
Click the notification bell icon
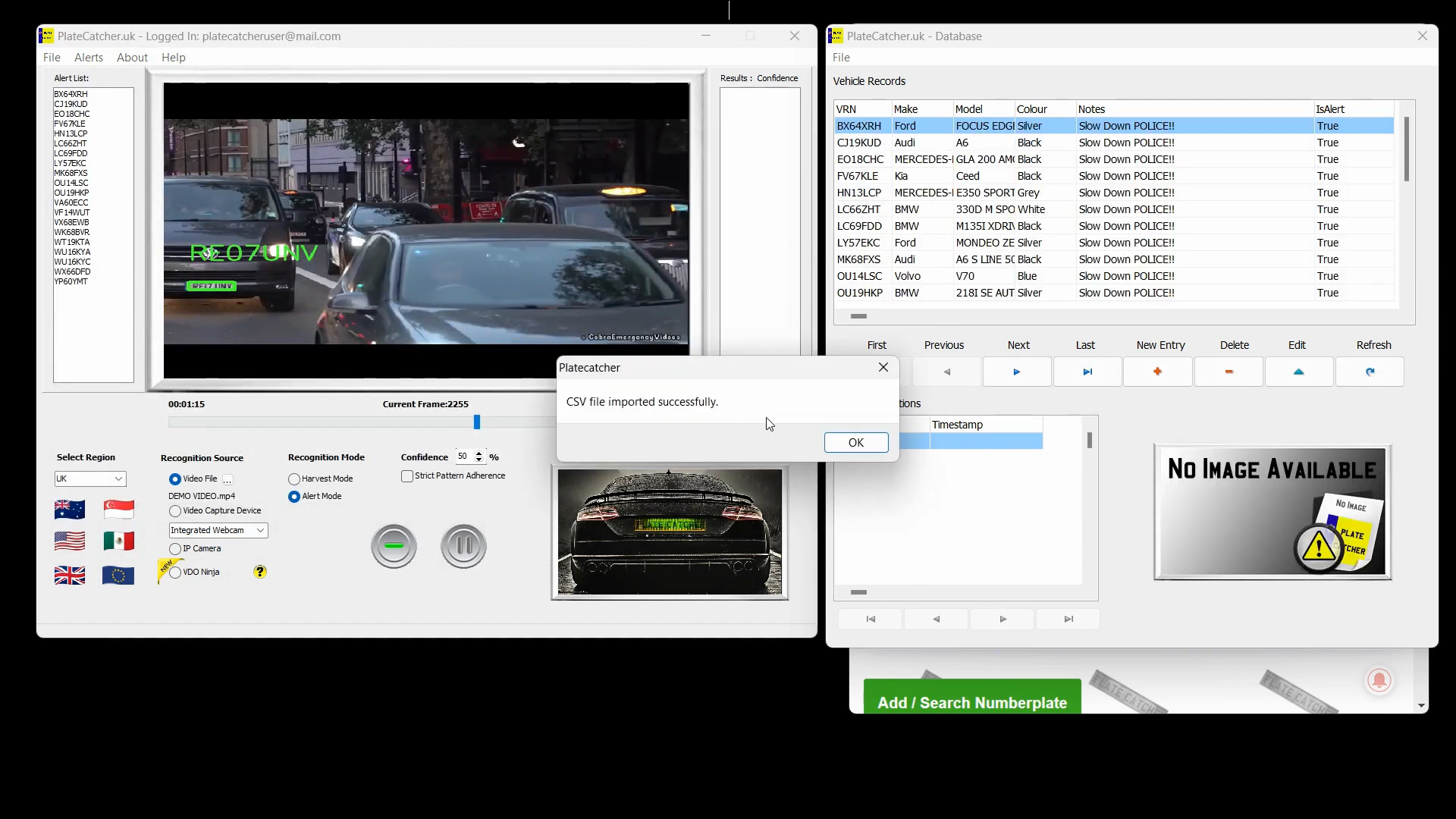(1379, 680)
